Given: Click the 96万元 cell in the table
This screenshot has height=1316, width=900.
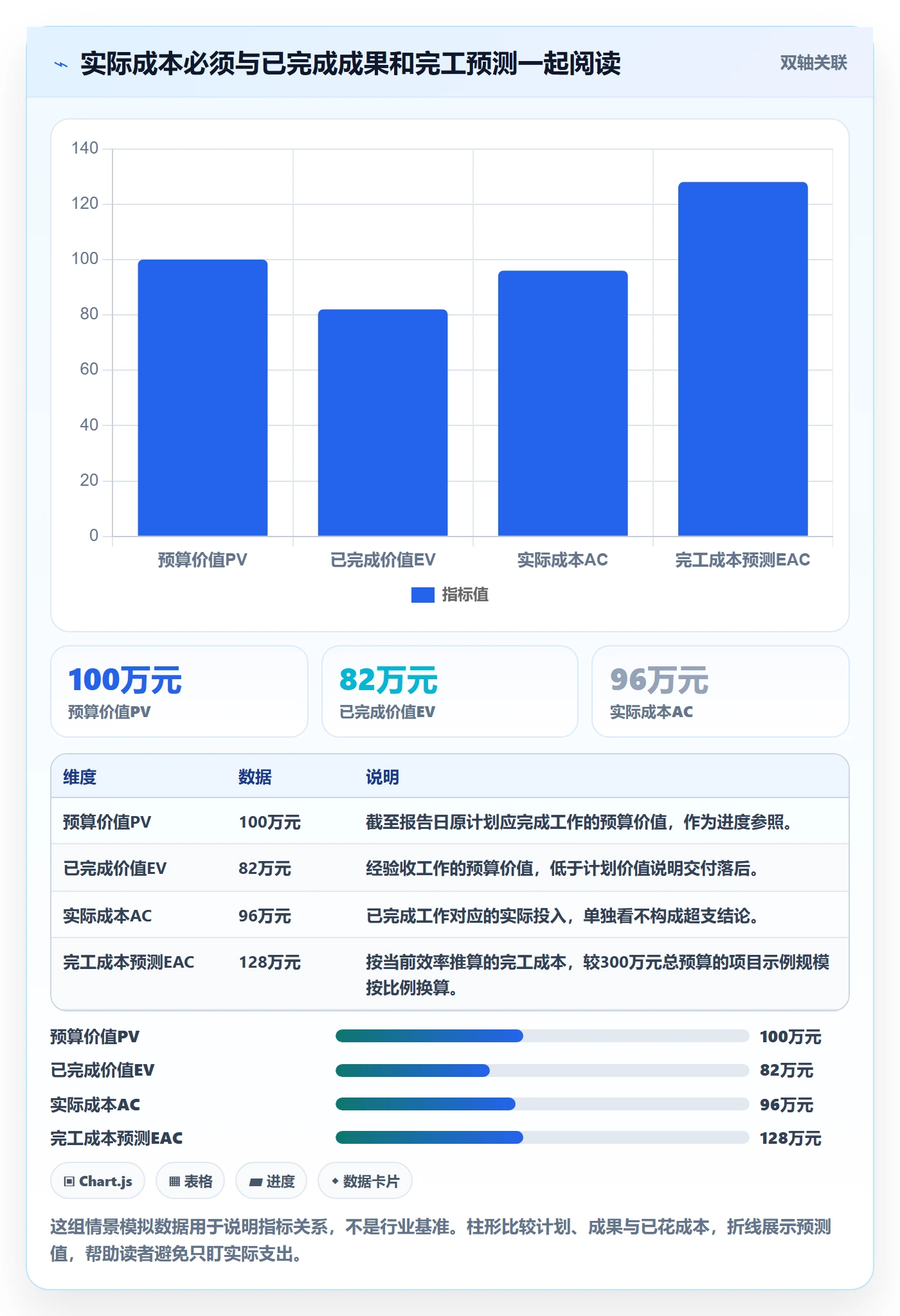Looking at the screenshot, I should (265, 916).
